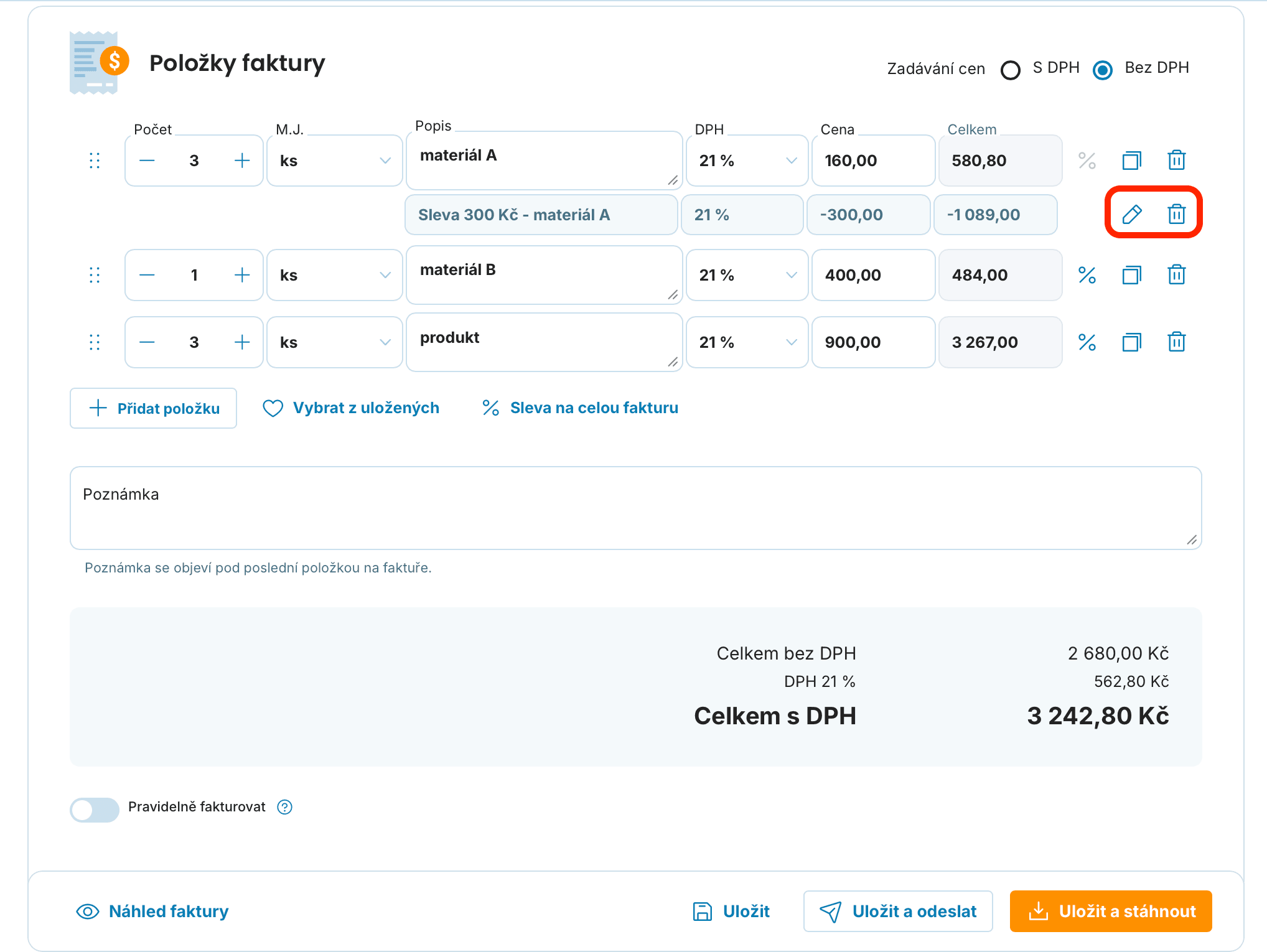
Task: Grab drag handle of materiál B row
Action: pos(95,275)
